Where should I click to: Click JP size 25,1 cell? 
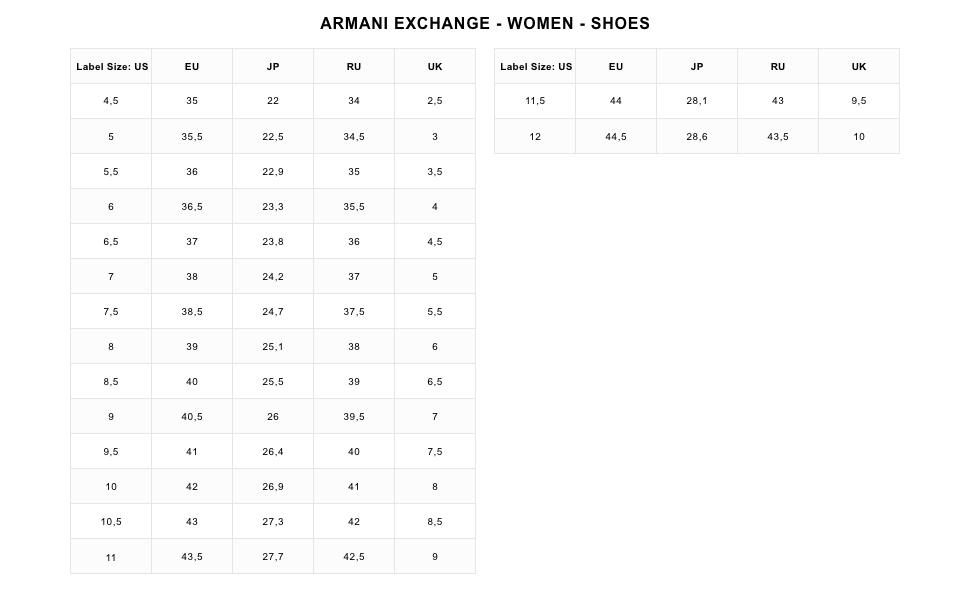(x=273, y=346)
